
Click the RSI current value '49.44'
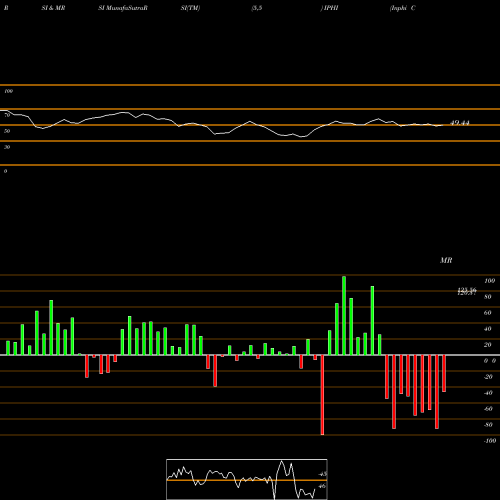(460, 123)
